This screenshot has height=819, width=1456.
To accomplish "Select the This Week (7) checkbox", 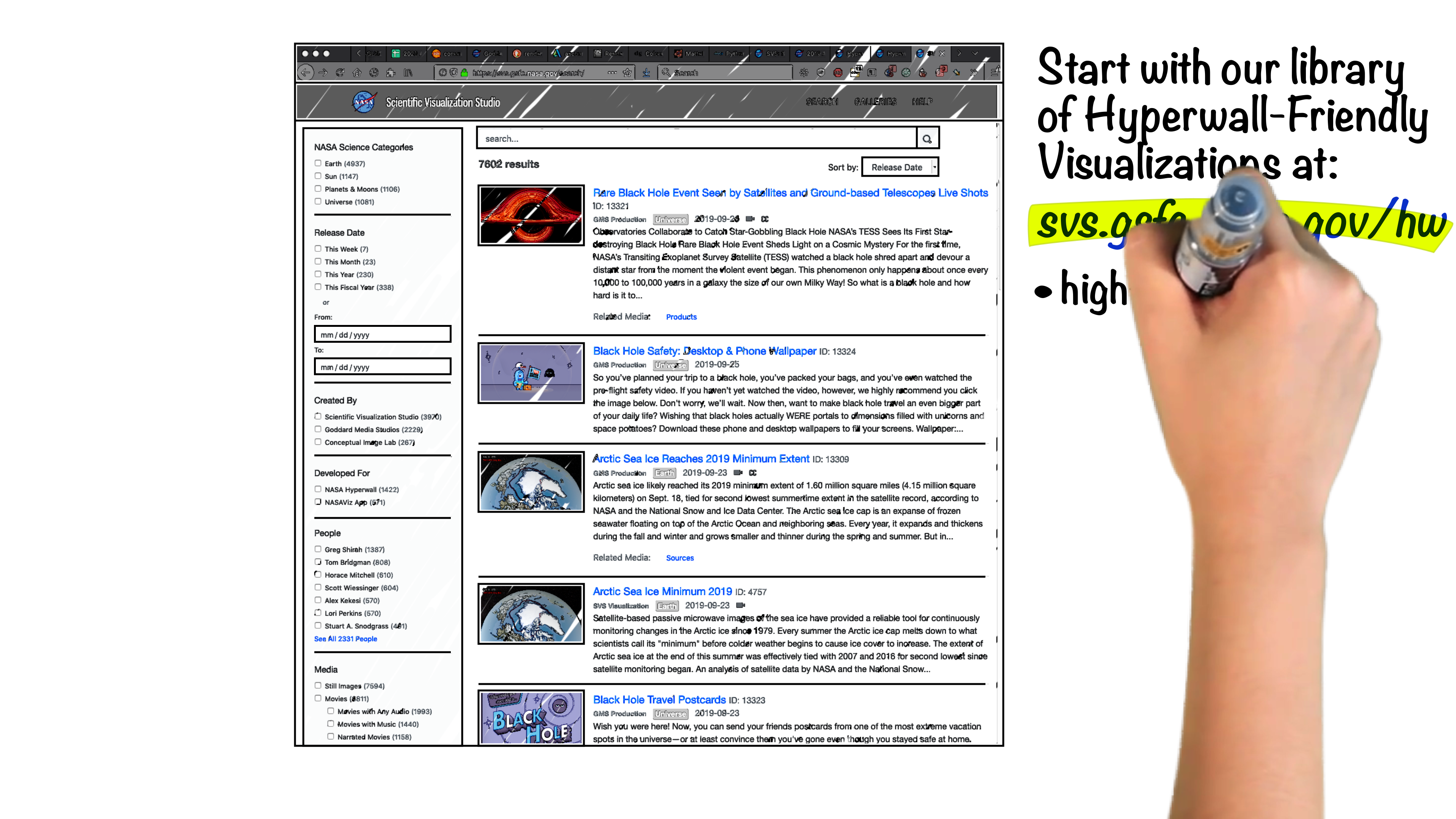I will tap(318, 249).
